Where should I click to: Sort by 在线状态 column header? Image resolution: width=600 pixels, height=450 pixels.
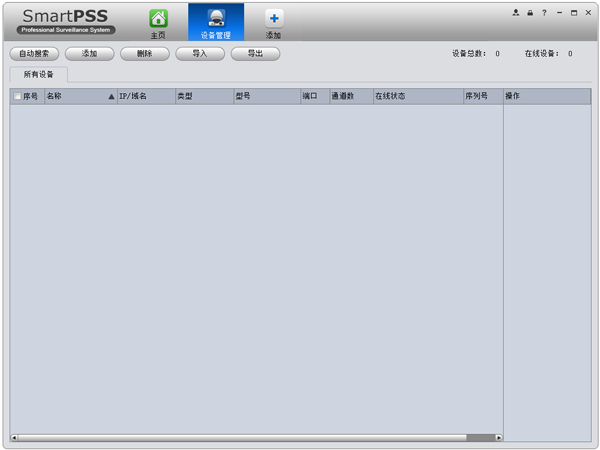pyautogui.click(x=416, y=97)
